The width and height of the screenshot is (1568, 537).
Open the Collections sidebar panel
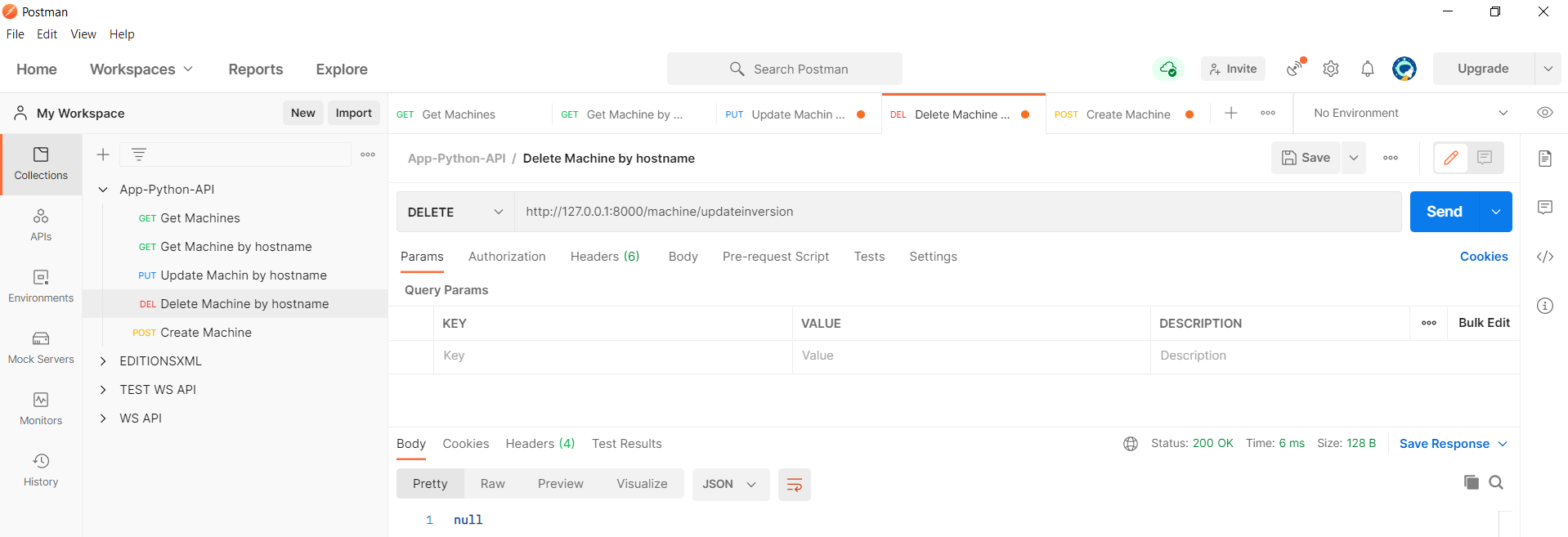coord(41,164)
